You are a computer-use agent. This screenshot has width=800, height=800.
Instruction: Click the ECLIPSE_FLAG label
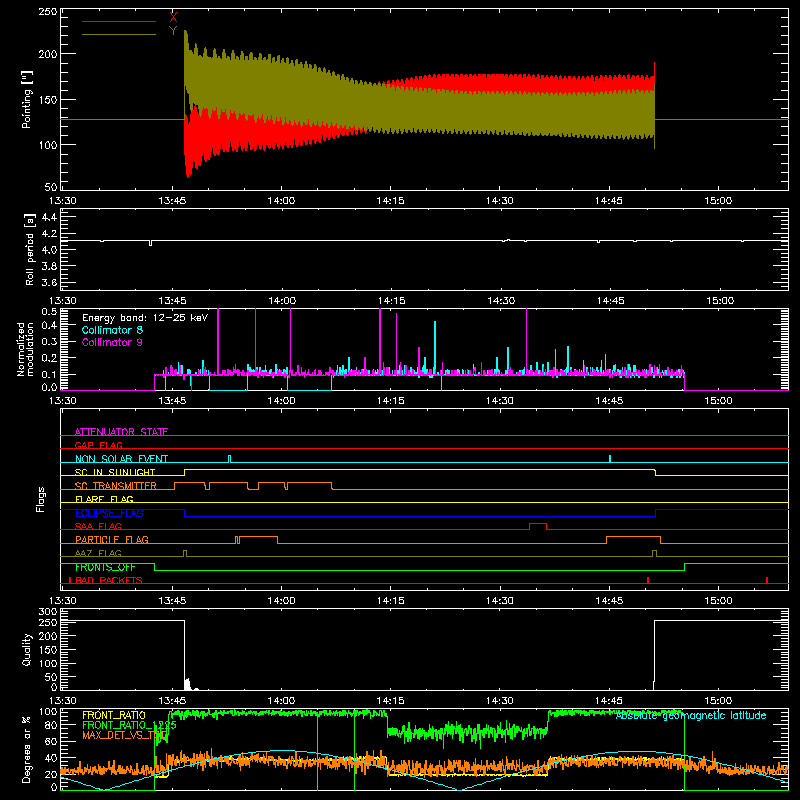(109, 513)
